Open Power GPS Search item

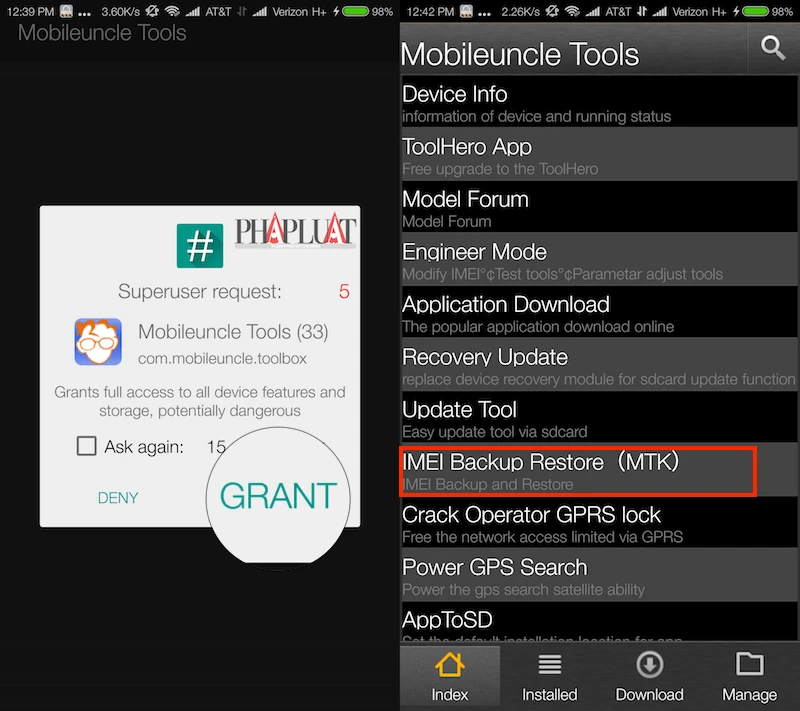(x=598, y=577)
